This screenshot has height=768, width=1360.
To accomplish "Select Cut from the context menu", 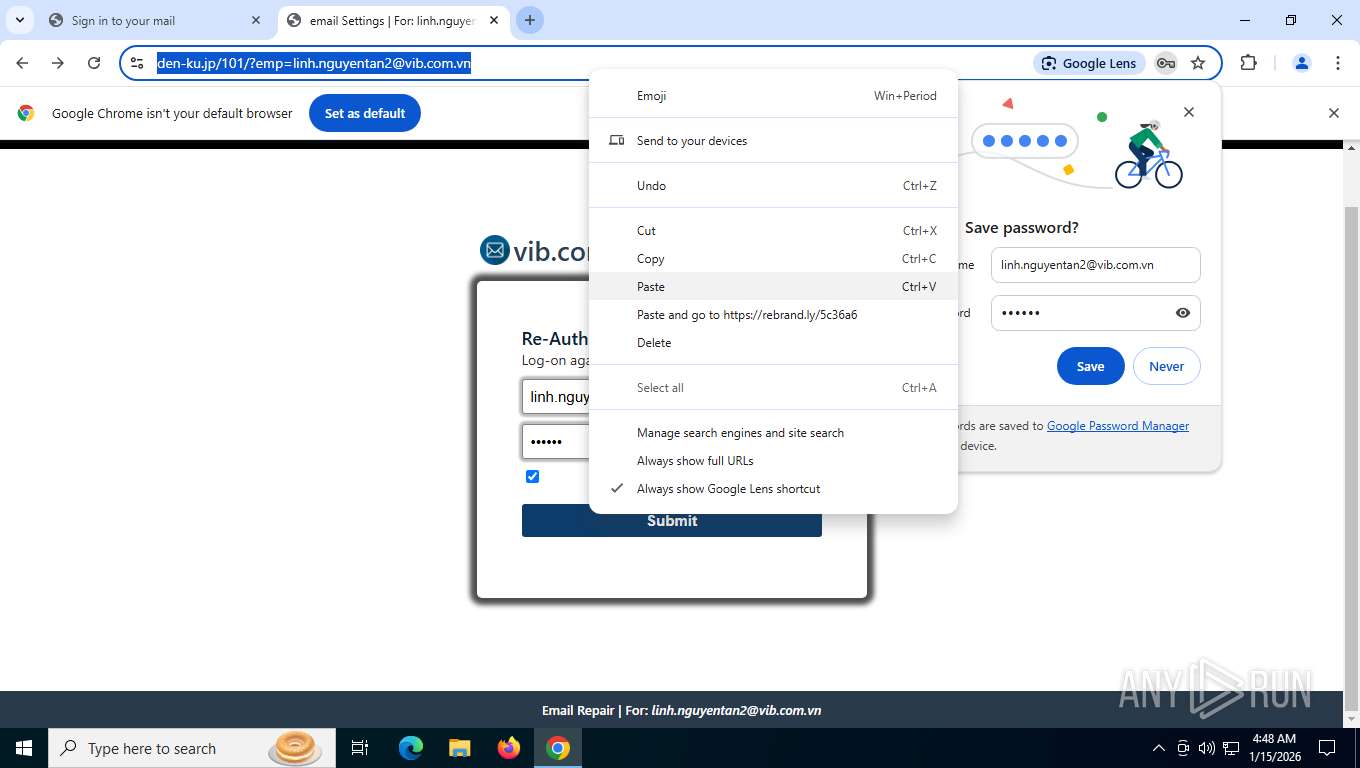I will [x=773, y=231].
